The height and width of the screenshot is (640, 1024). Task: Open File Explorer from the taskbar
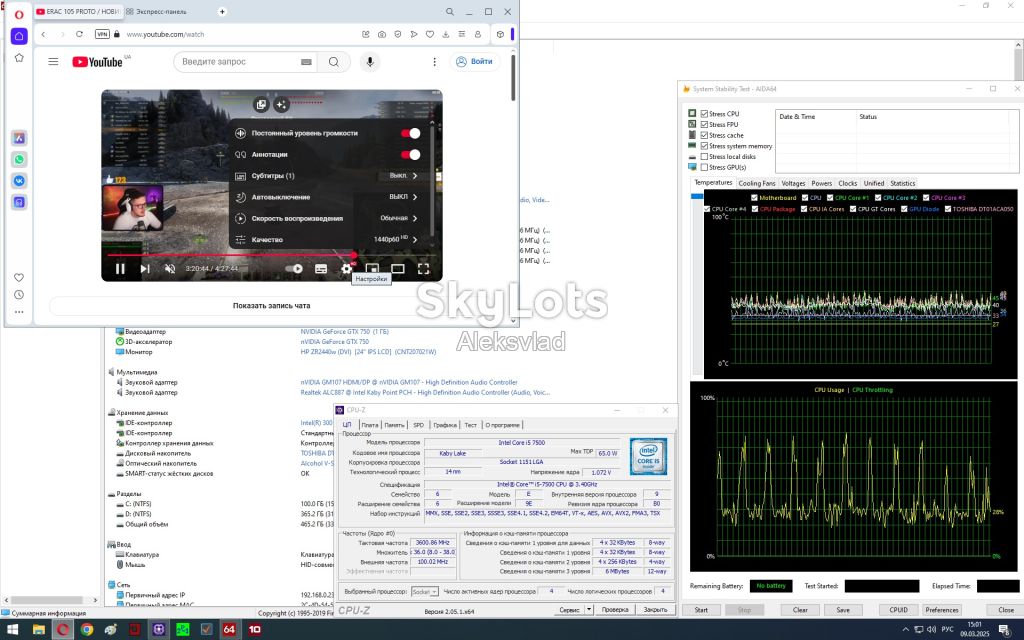[x=39, y=630]
